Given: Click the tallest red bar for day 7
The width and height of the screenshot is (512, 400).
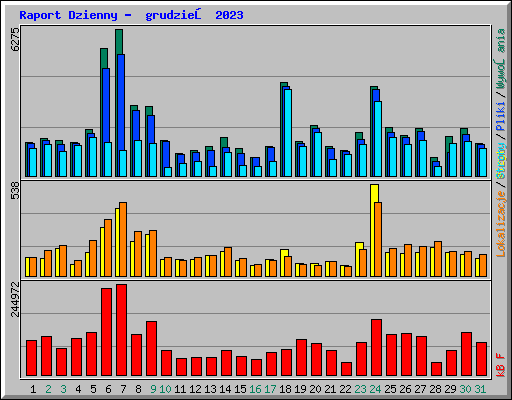Looking at the screenshot, I should [121, 330].
